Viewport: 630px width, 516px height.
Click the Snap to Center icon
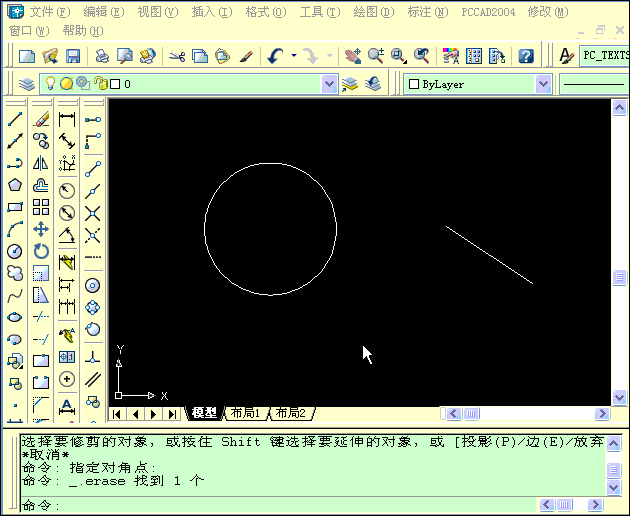(93, 286)
